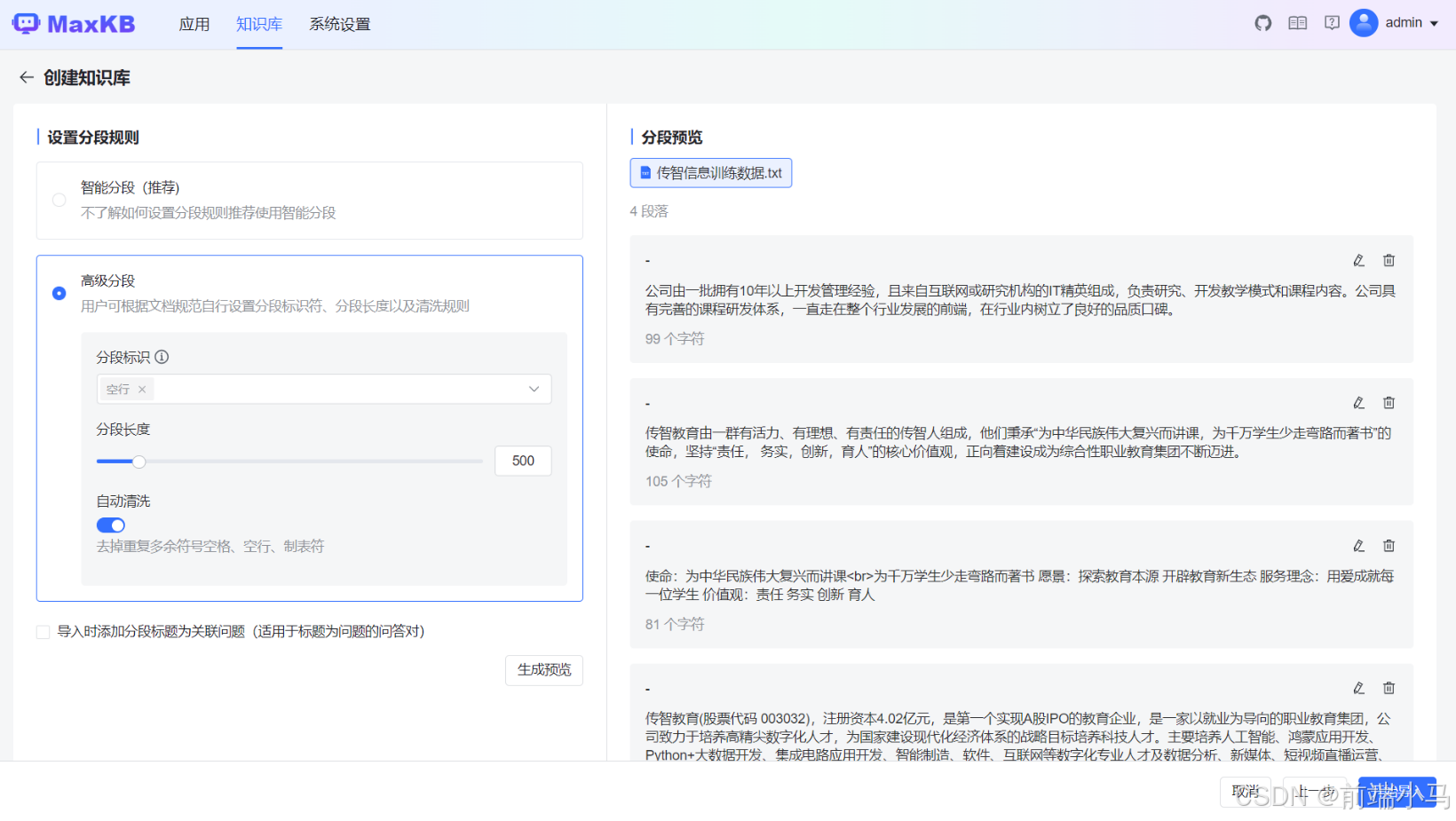Click the 分段预览 heading
The image size is (1456, 821).
point(672,138)
